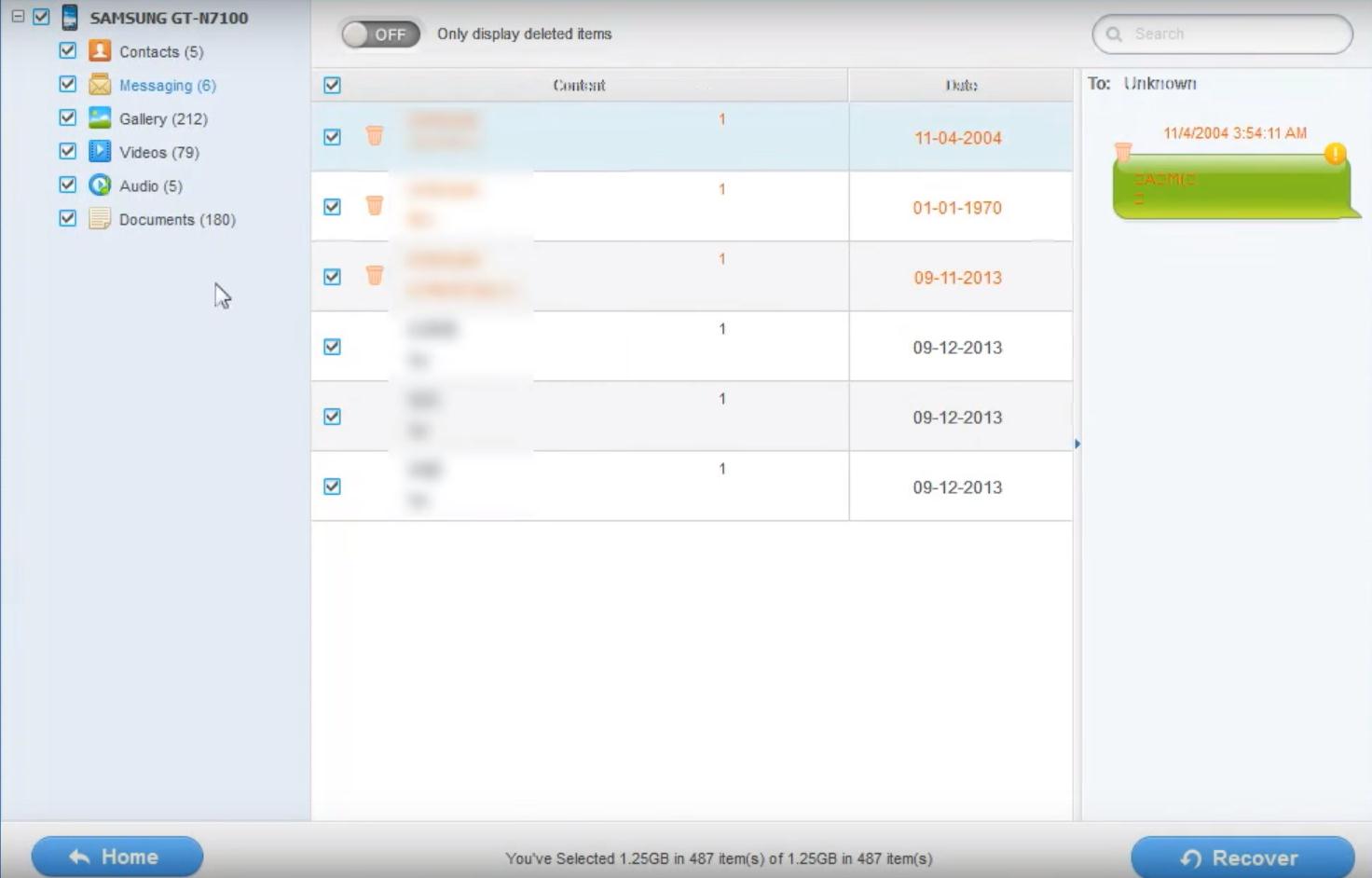The width and height of the screenshot is (1372, 878).
Task: Open Documents (180) category
Action: point(177,220)
